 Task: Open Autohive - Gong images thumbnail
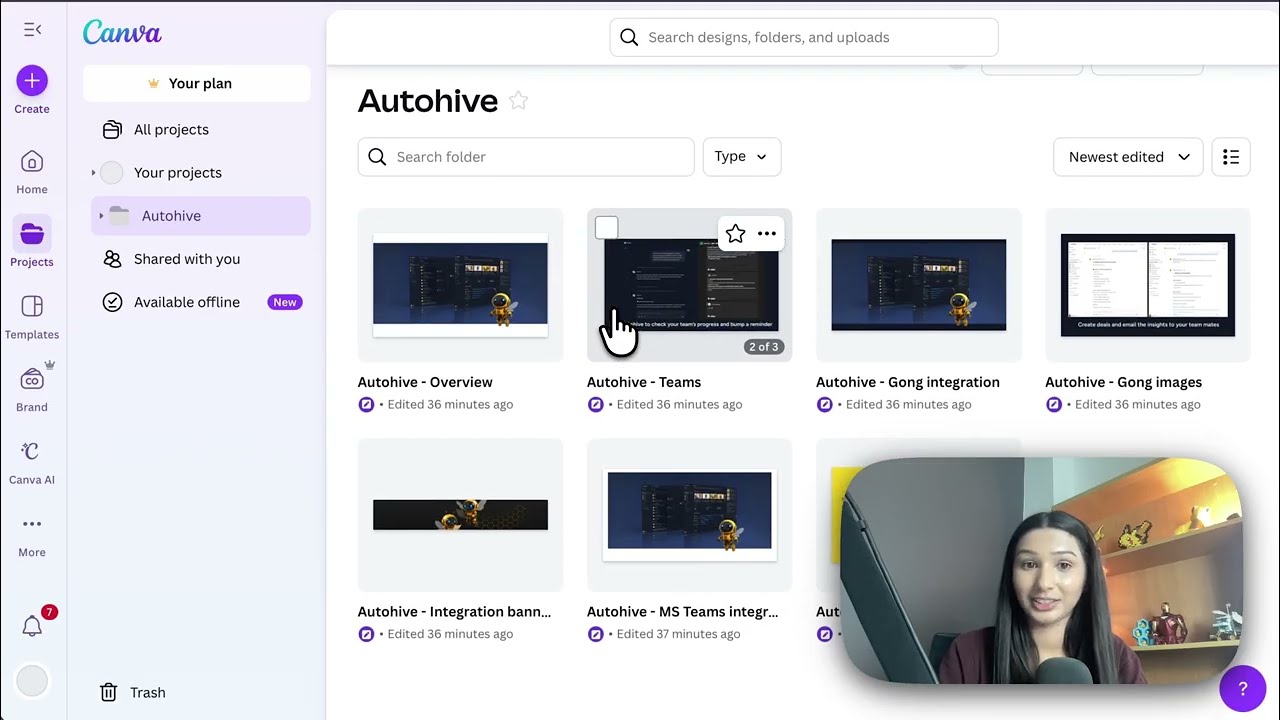click(1147, 285)
